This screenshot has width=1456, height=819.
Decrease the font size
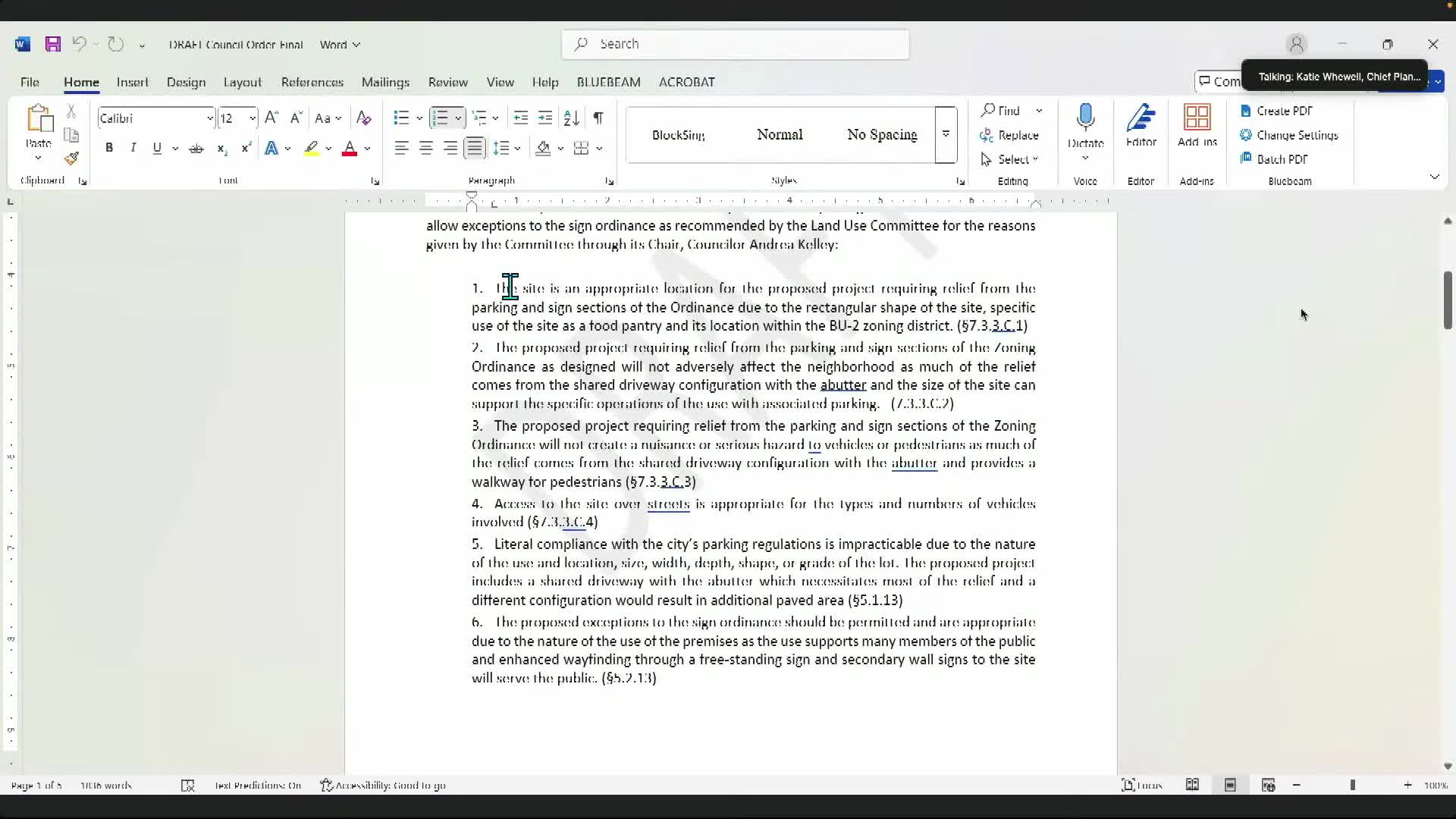click(x=296, y=118)
